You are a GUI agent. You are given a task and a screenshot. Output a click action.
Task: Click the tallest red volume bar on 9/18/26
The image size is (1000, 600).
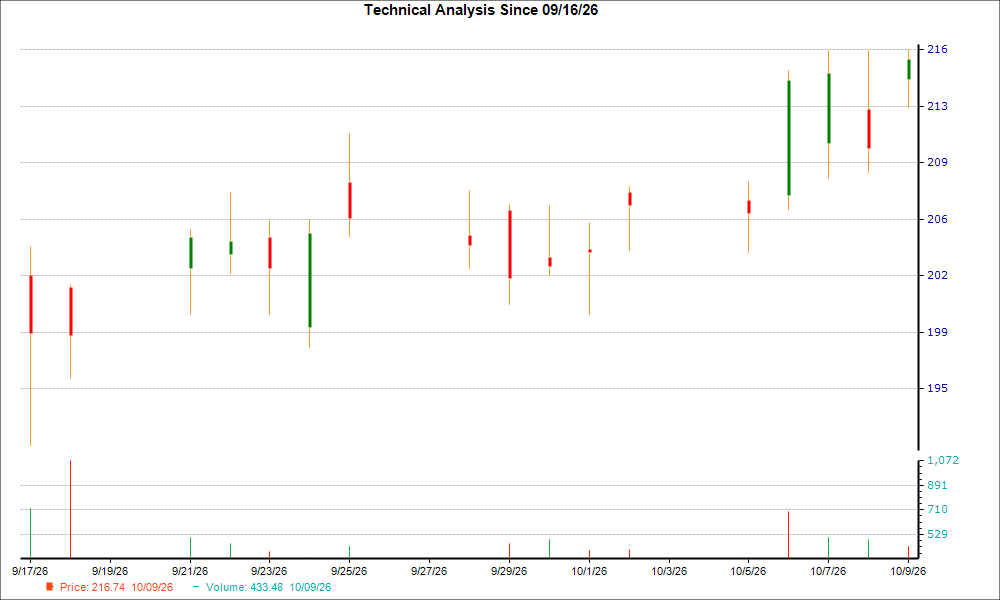(70, 509)
